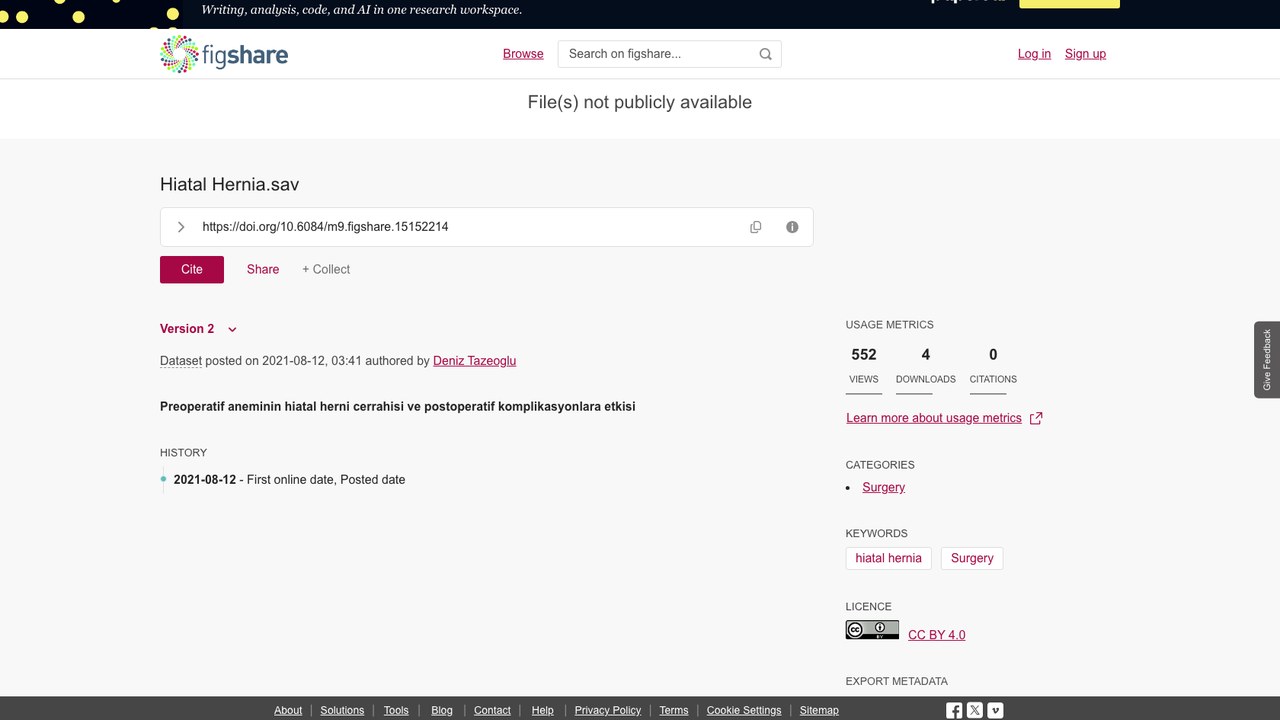Copy the DOI link with the copy icon

click(x=756, y=227)
